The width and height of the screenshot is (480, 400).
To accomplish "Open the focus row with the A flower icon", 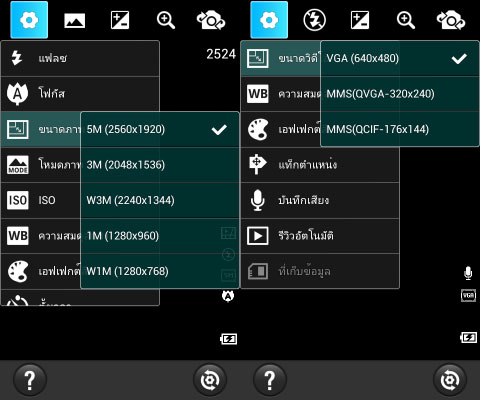I will (80, 94).
